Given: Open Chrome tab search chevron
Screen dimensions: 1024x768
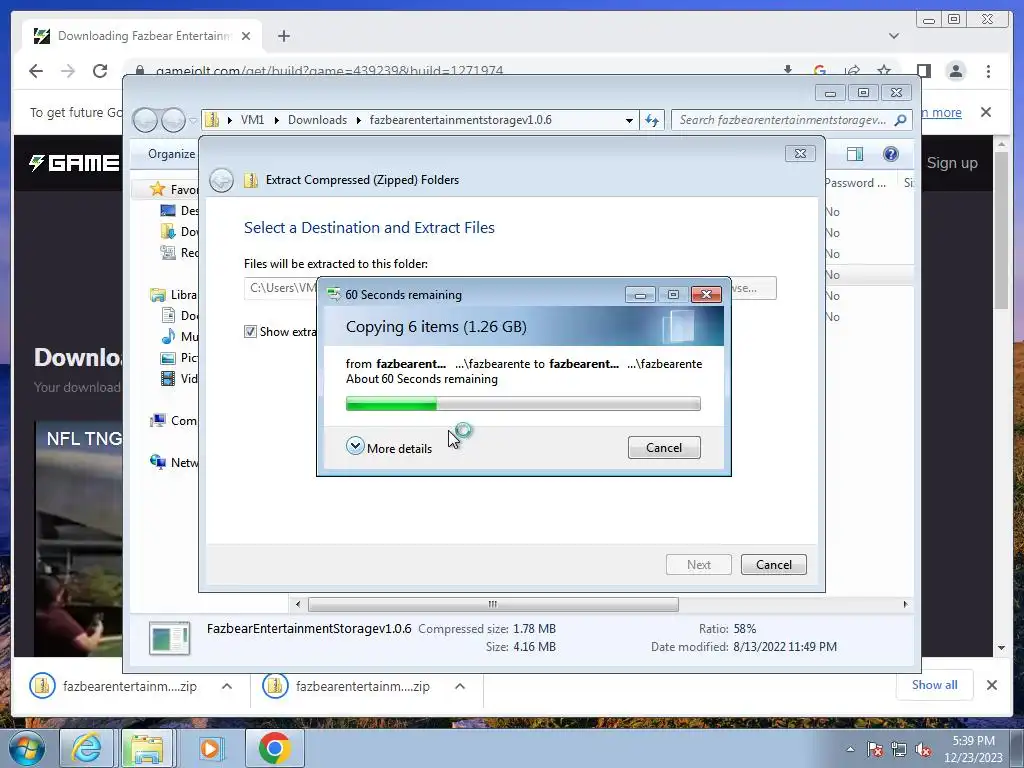Looking at the screenshot, I should coord(894,36).
